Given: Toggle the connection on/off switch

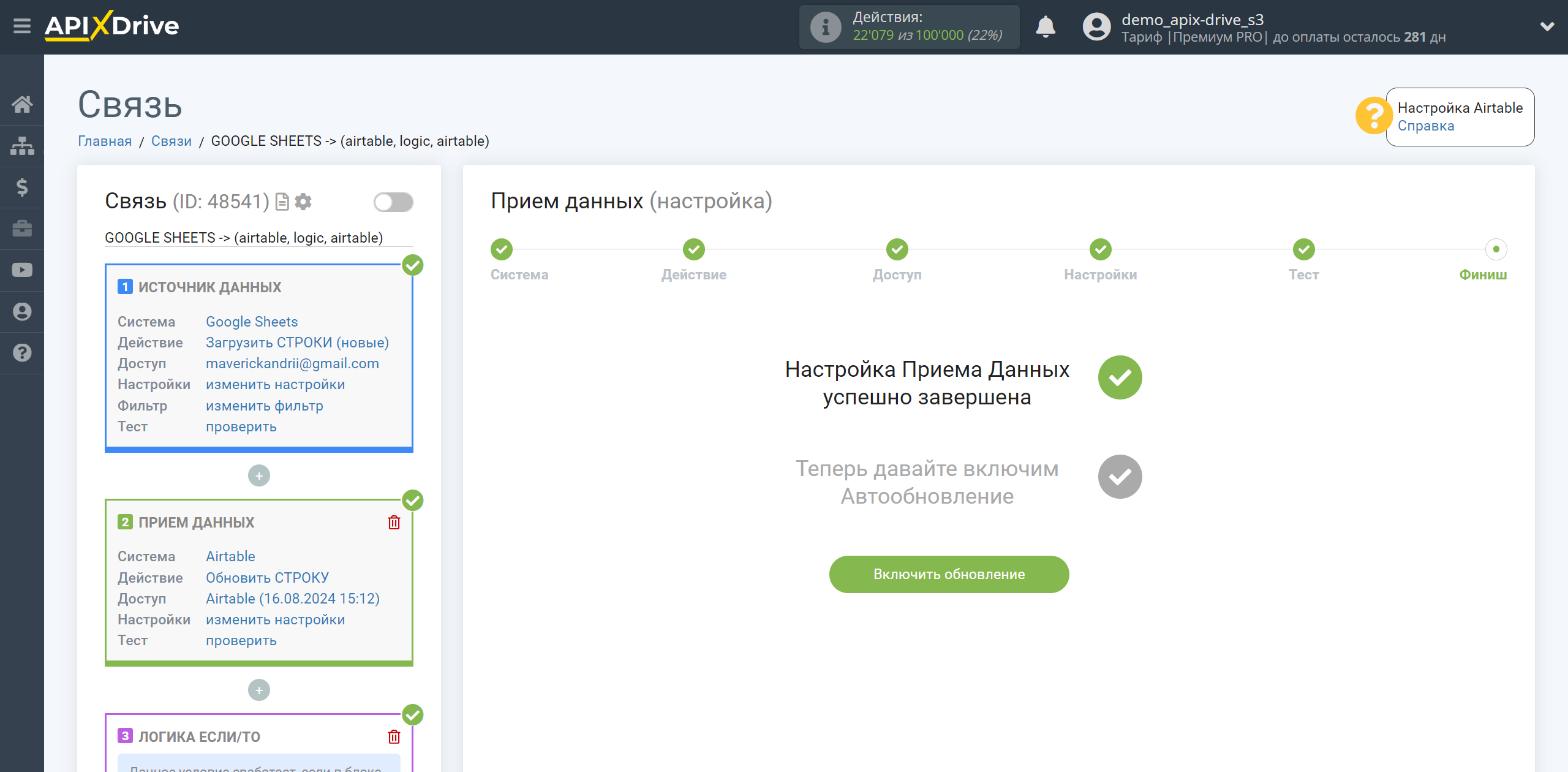Looking at the screenshot, I should [393, 202].
